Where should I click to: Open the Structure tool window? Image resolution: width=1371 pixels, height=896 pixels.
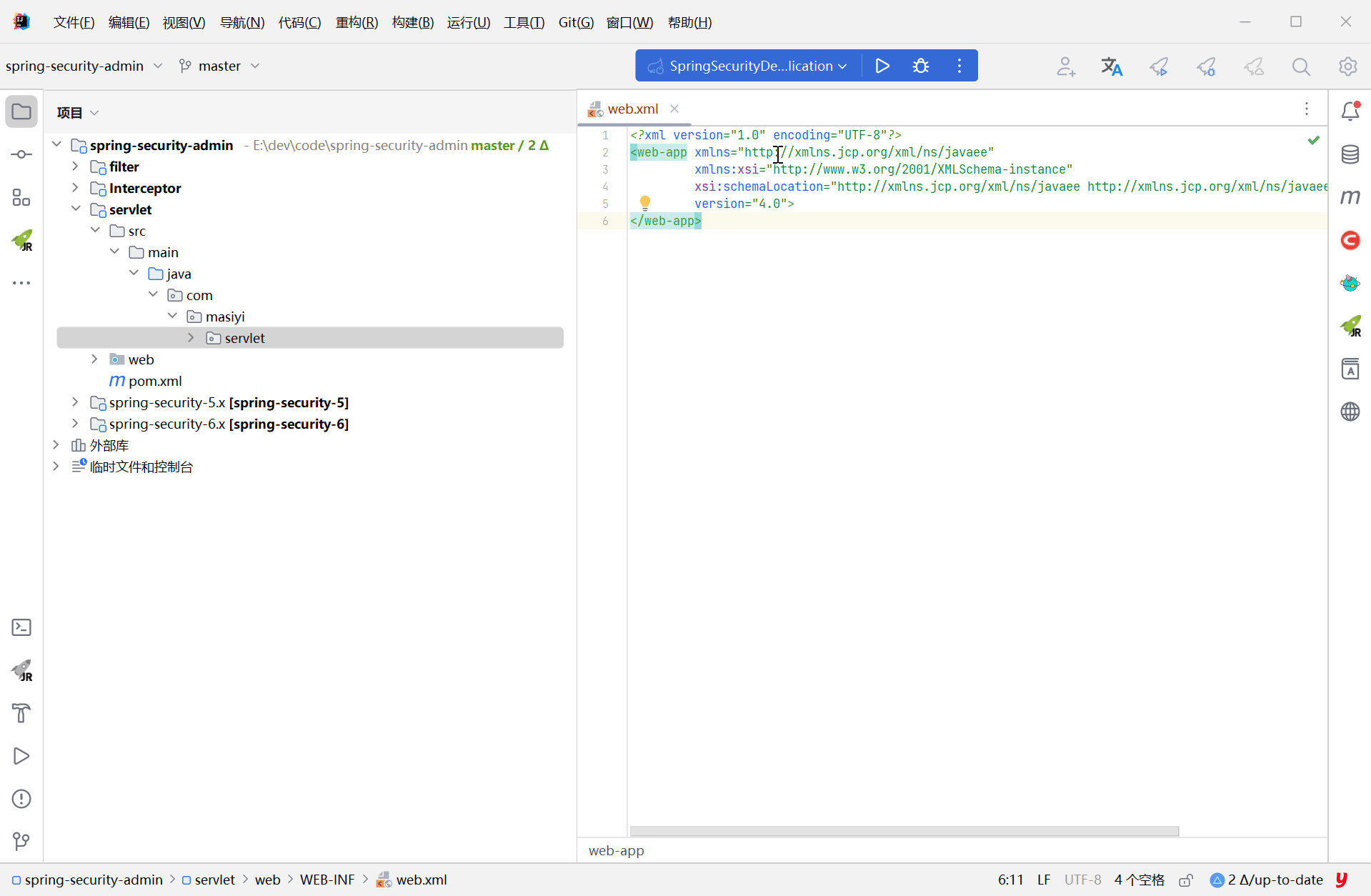[21, 197]
